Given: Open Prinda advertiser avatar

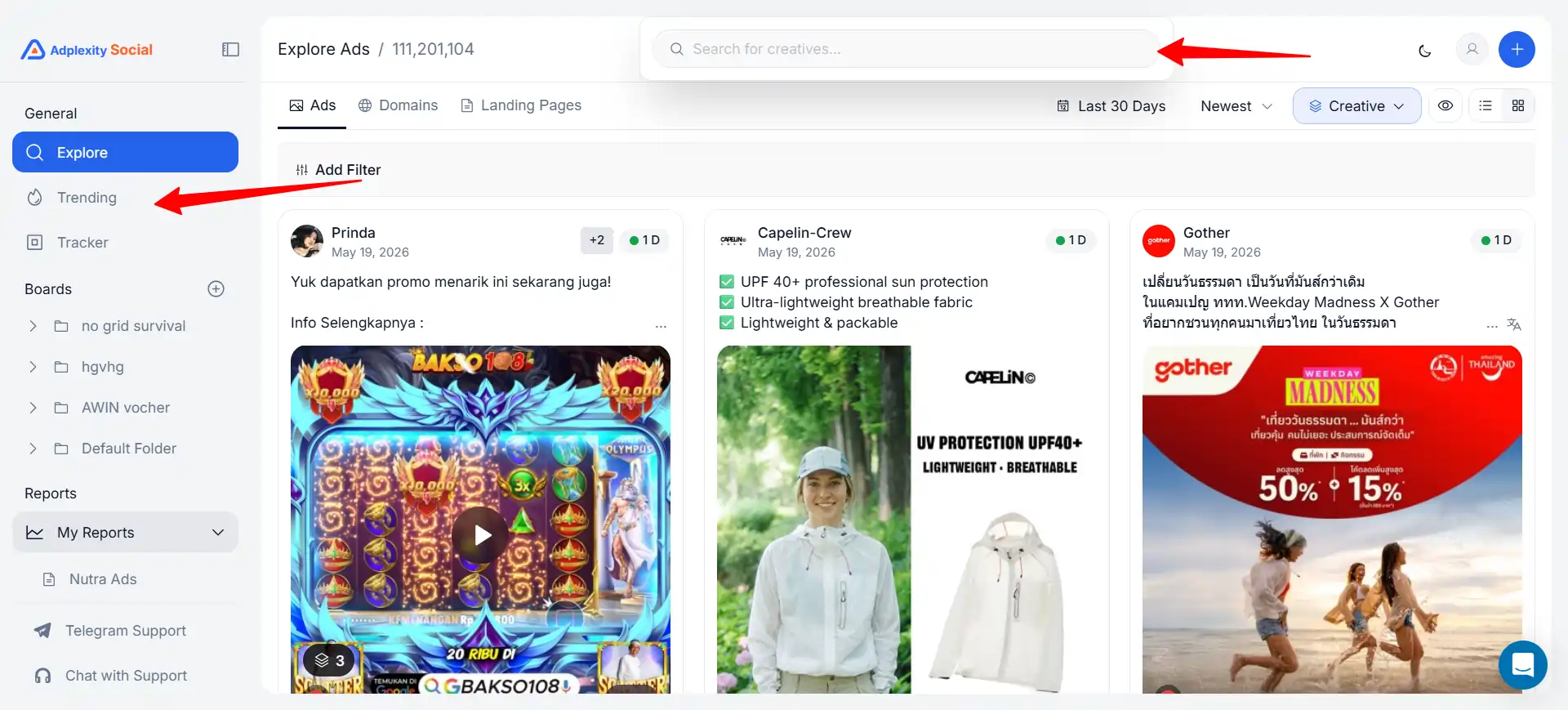Looking at the screenshot, I should tap(307, 242).
